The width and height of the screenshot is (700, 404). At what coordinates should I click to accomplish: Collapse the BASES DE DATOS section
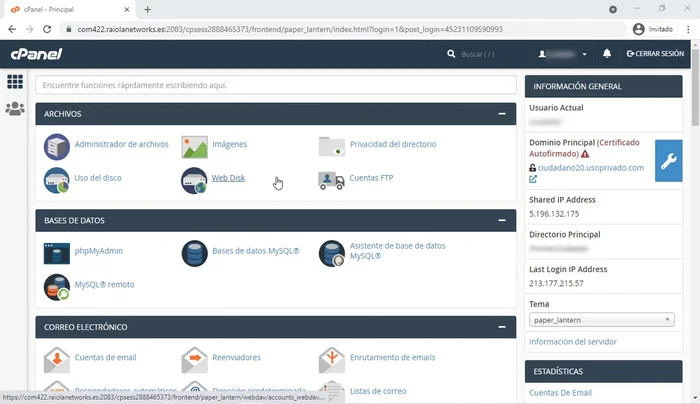coord(502,221)
